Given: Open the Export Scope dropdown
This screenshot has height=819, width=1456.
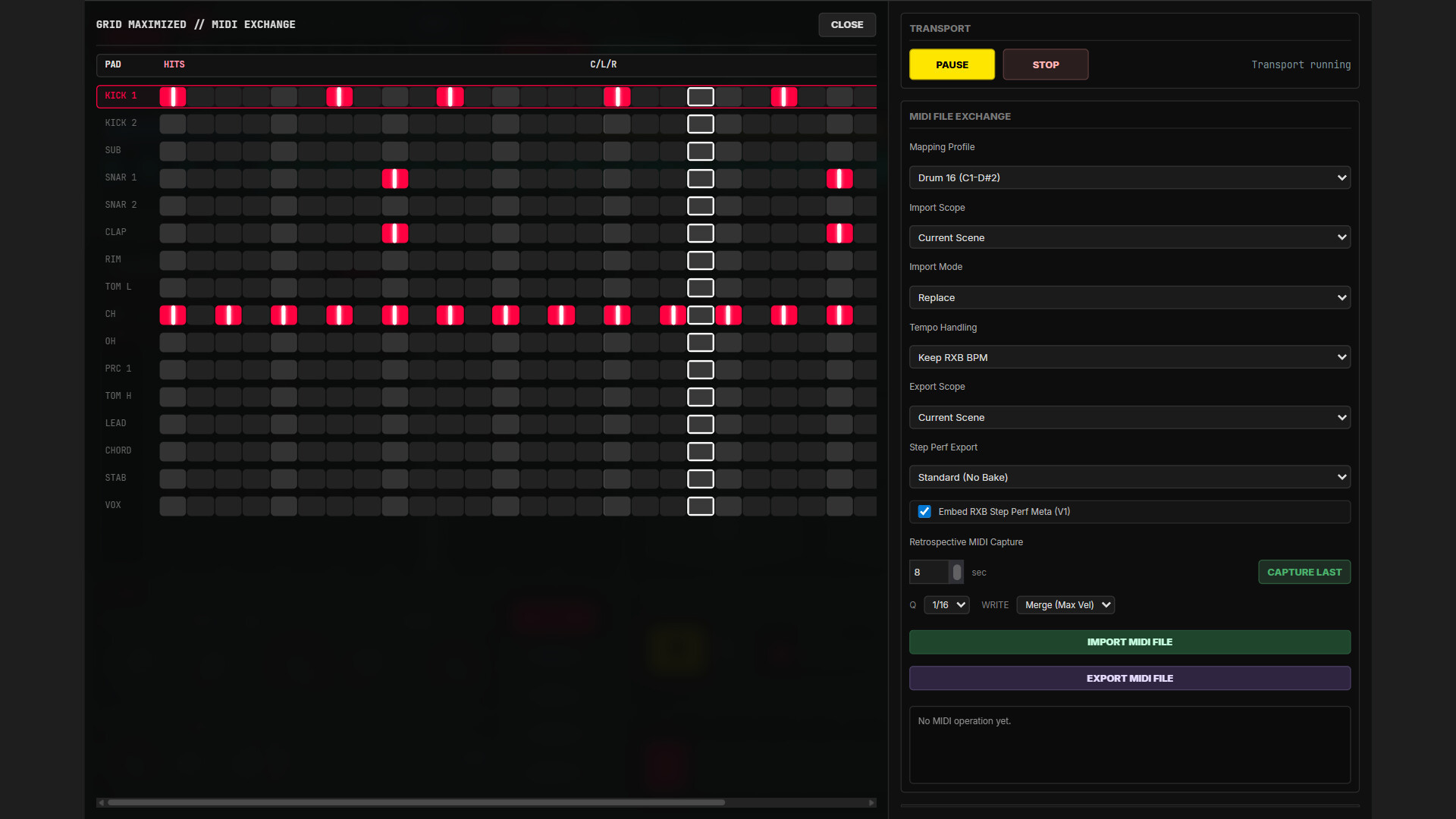Looking at the screenshot, I should [x=1129, y=417].
